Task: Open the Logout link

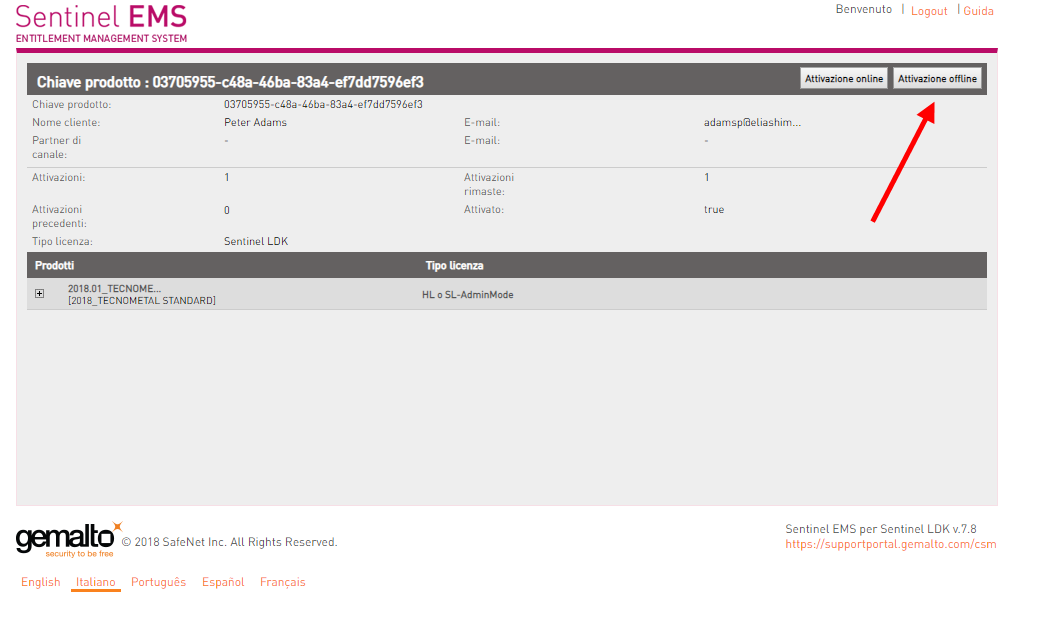Action: tap(929, 11)
